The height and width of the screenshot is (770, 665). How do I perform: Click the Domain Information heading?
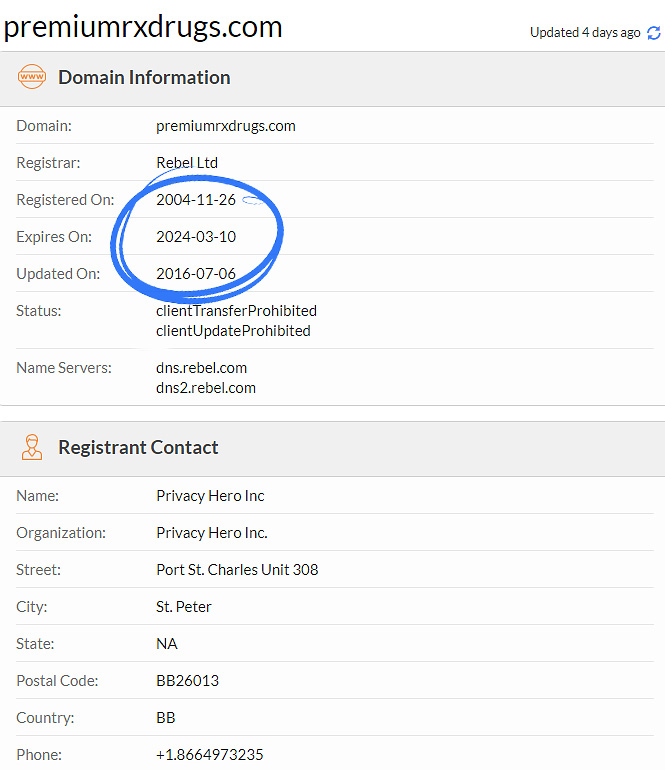pos(144,78)
